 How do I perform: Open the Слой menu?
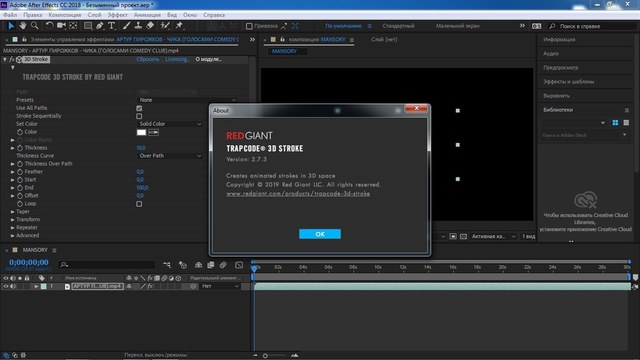coord(94,15)
